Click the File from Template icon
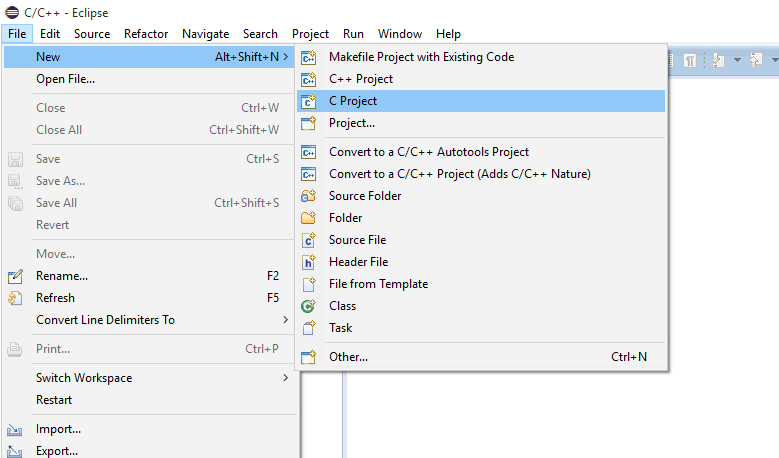Viewport: 779px width, 458px height. (x=309, y=284)
